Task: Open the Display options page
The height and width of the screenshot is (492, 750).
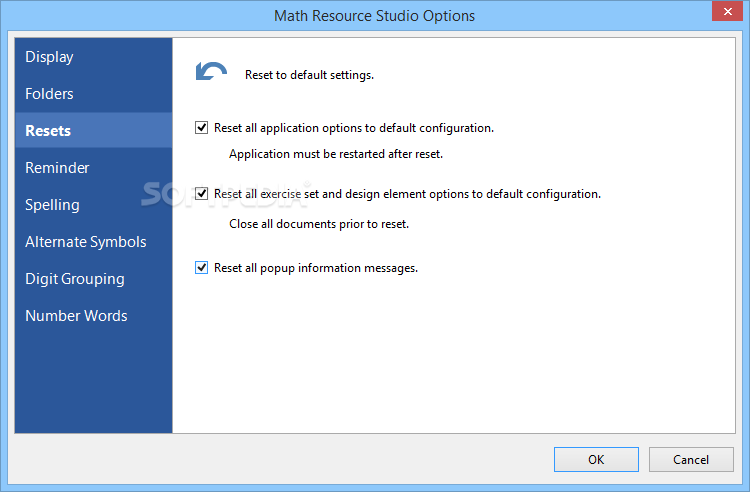Action: [x=93, y=57]
